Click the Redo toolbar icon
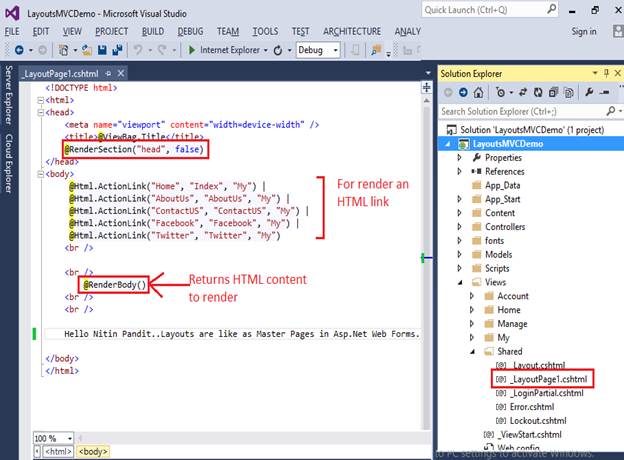 162,50
